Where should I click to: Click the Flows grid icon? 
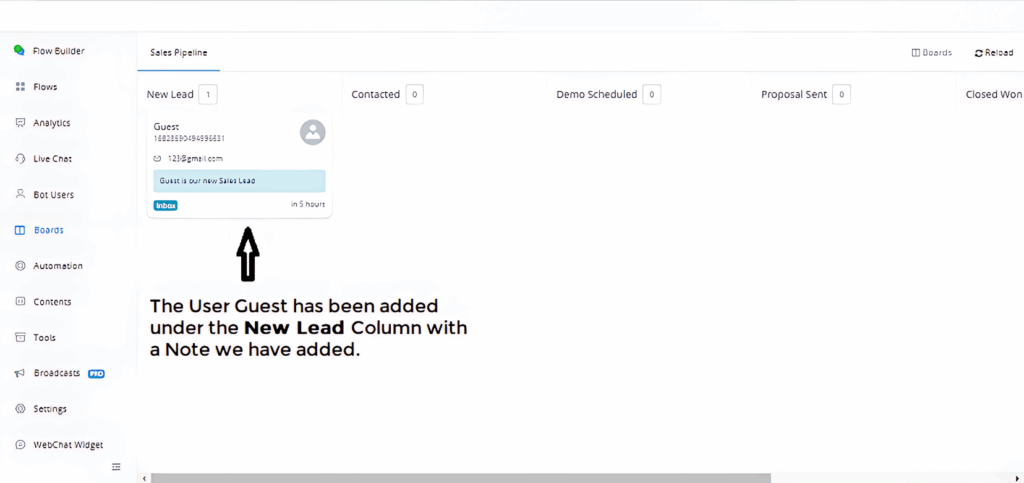20,87
